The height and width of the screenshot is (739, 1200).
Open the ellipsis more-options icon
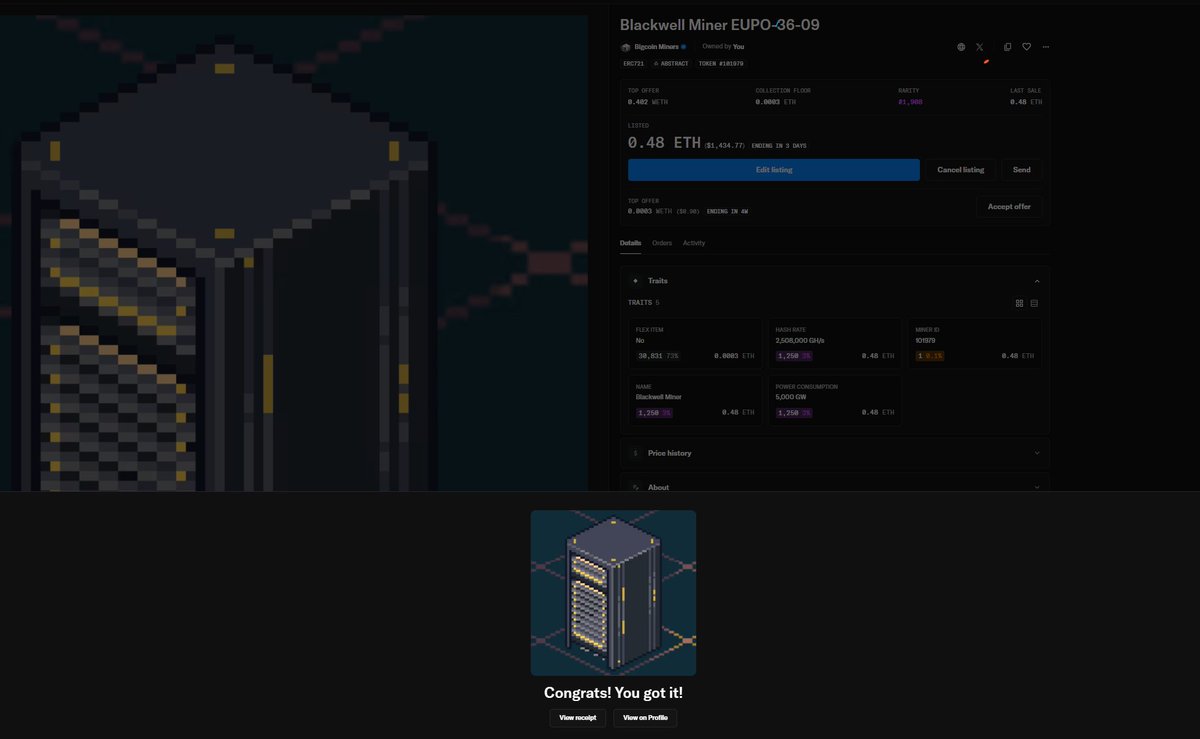pyautogui.click(x=1046, y=46)
